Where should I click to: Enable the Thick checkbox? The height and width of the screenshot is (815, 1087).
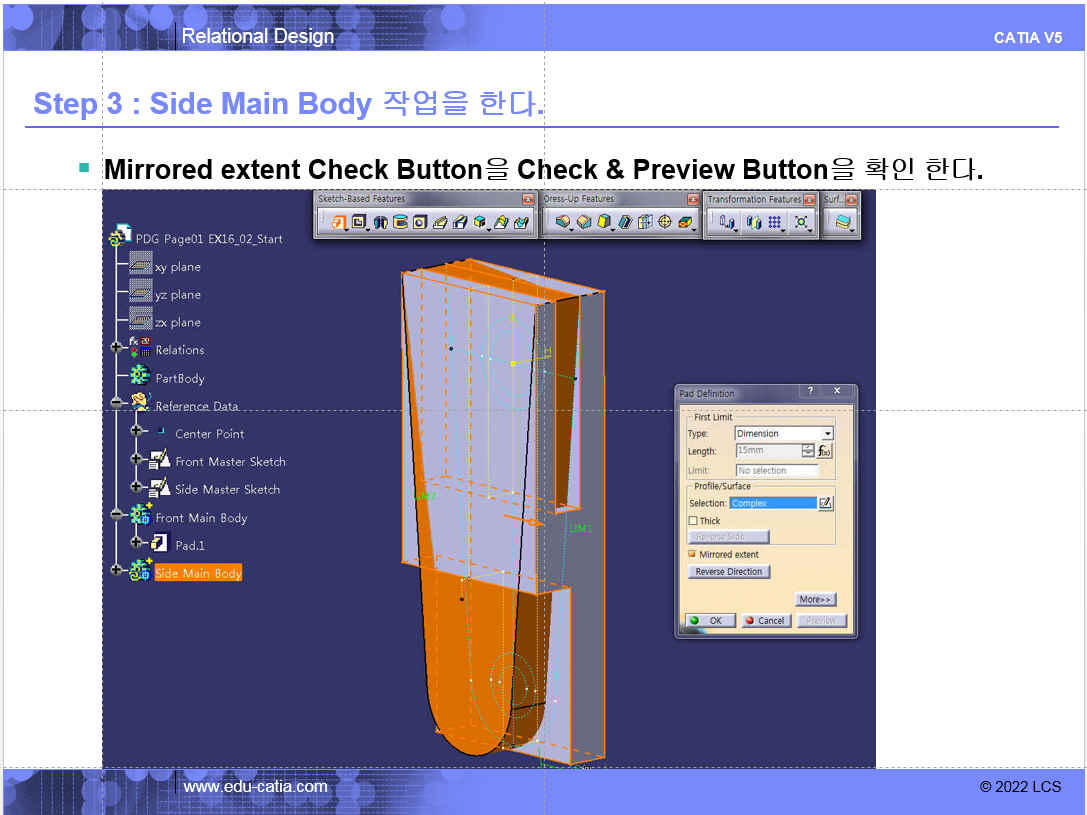point(693,520)
